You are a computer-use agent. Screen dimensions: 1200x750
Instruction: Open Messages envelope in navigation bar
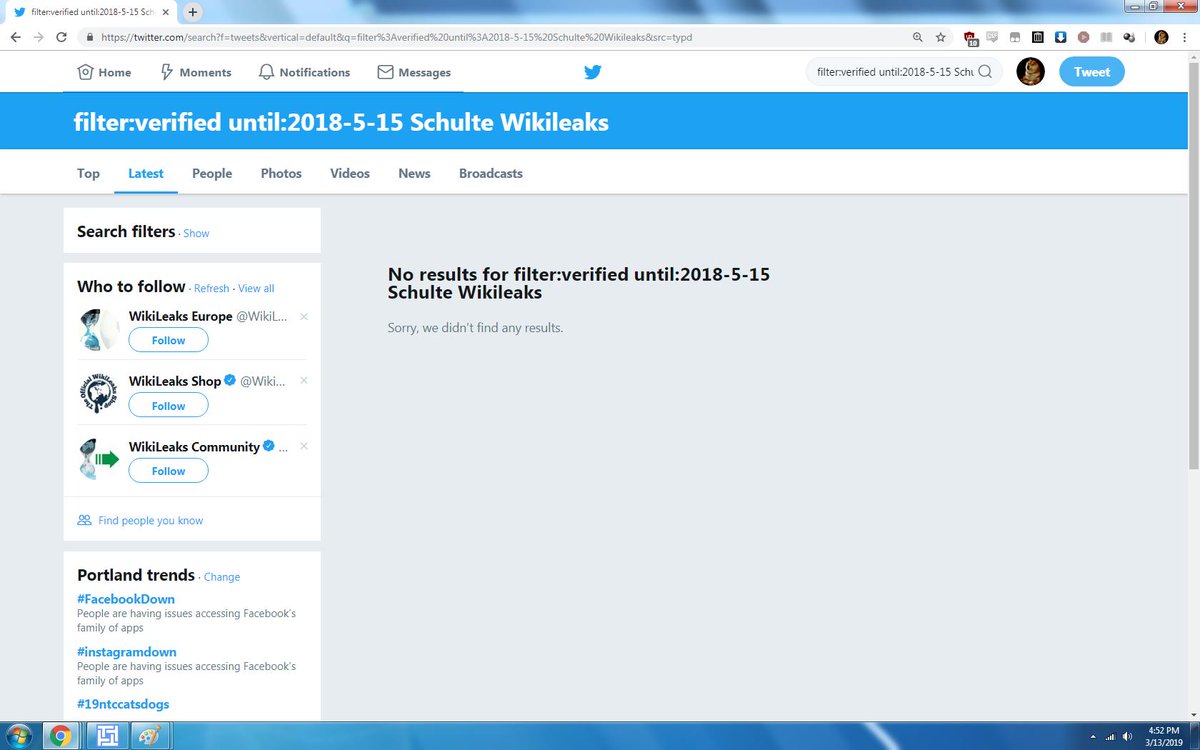click(x=413, y=72)
